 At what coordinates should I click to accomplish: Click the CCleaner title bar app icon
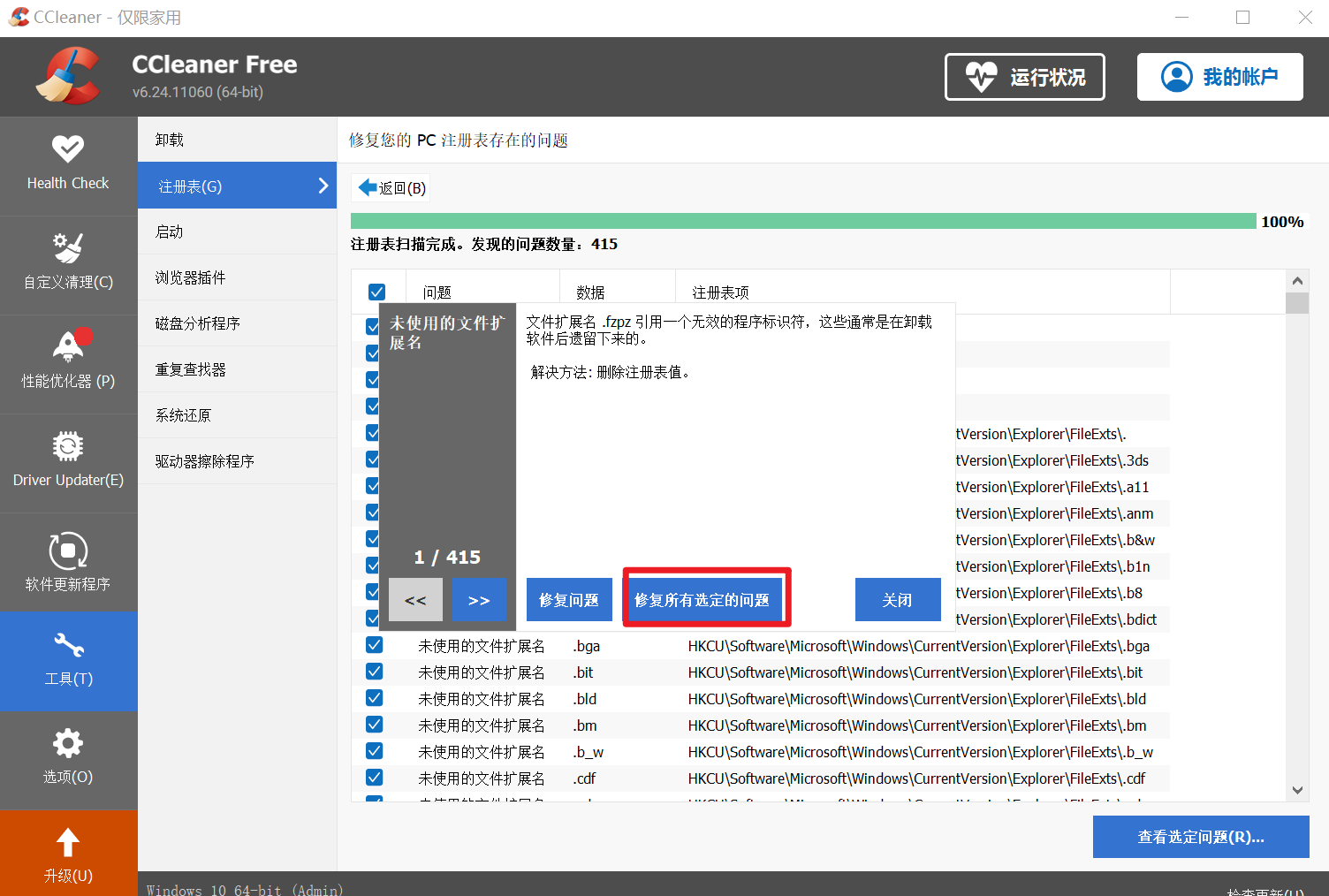[19, 17]
